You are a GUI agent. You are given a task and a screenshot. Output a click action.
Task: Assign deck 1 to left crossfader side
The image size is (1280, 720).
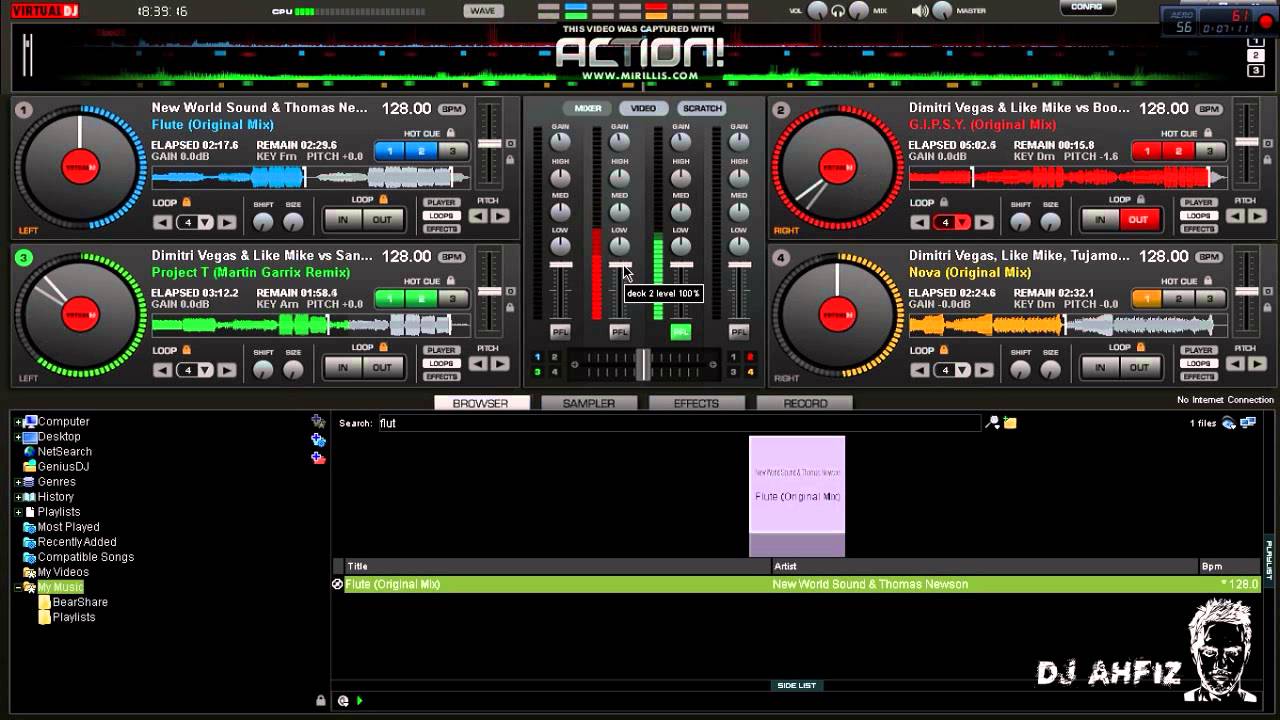click(537, 357)
